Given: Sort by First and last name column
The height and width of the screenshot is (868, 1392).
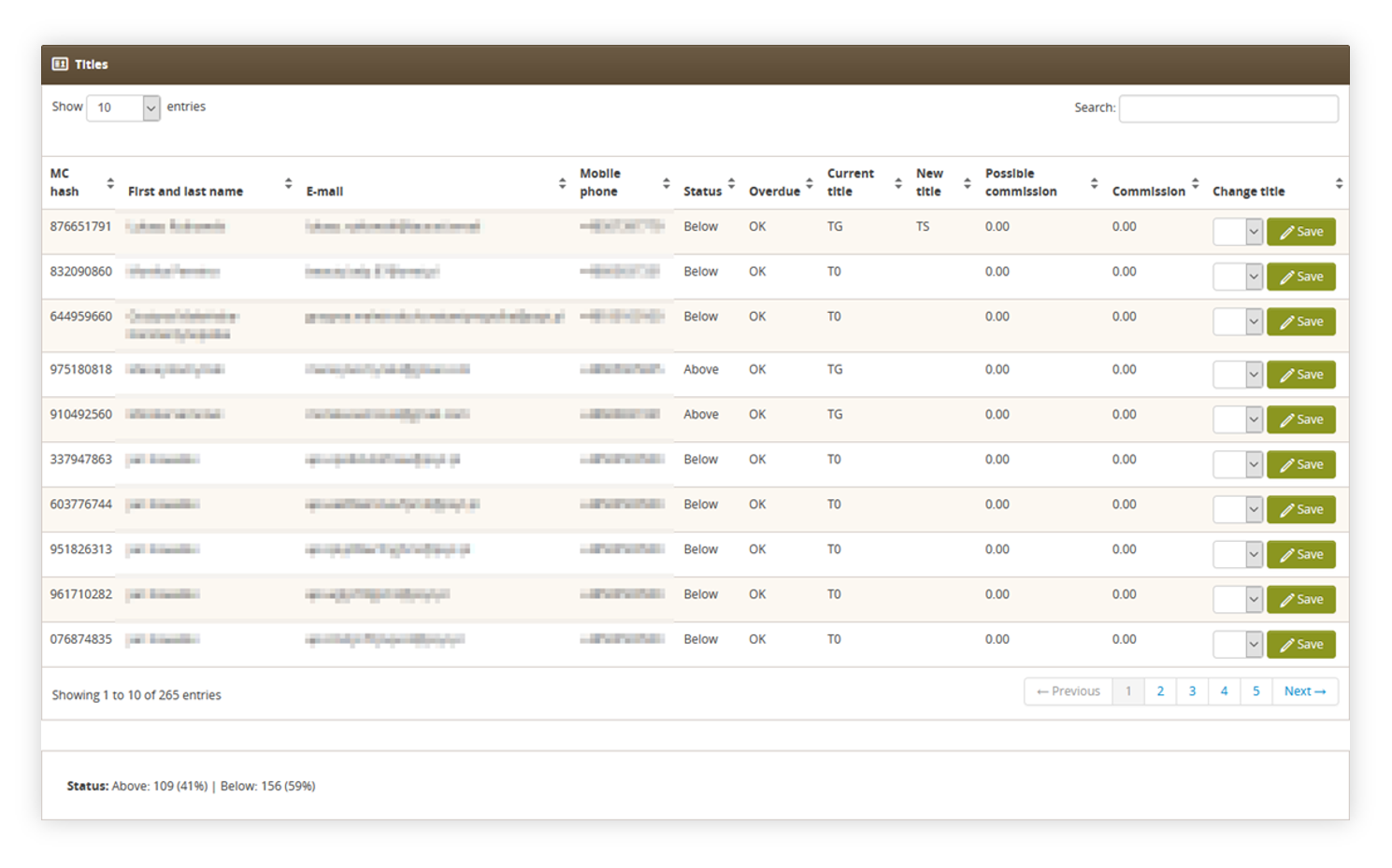Looking at the screenshot, I should point(288,183).
